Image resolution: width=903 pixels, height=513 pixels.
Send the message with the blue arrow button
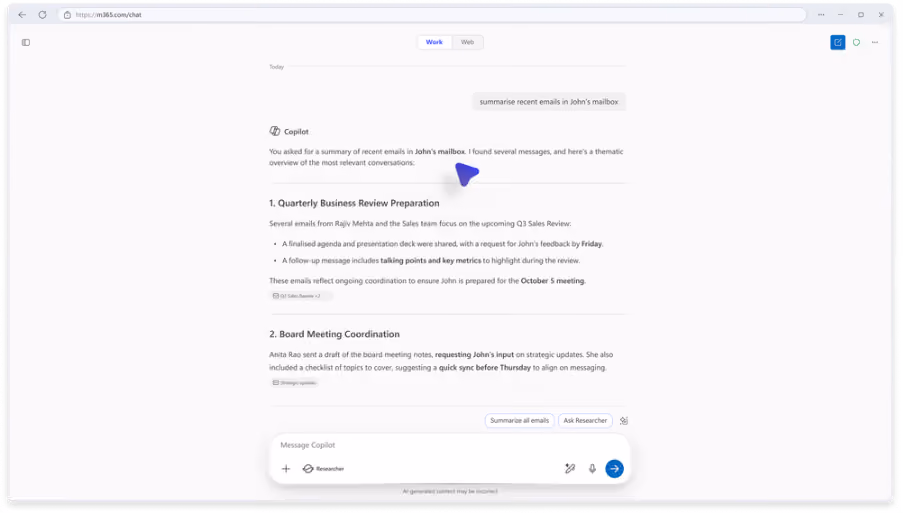pos(614,469)
